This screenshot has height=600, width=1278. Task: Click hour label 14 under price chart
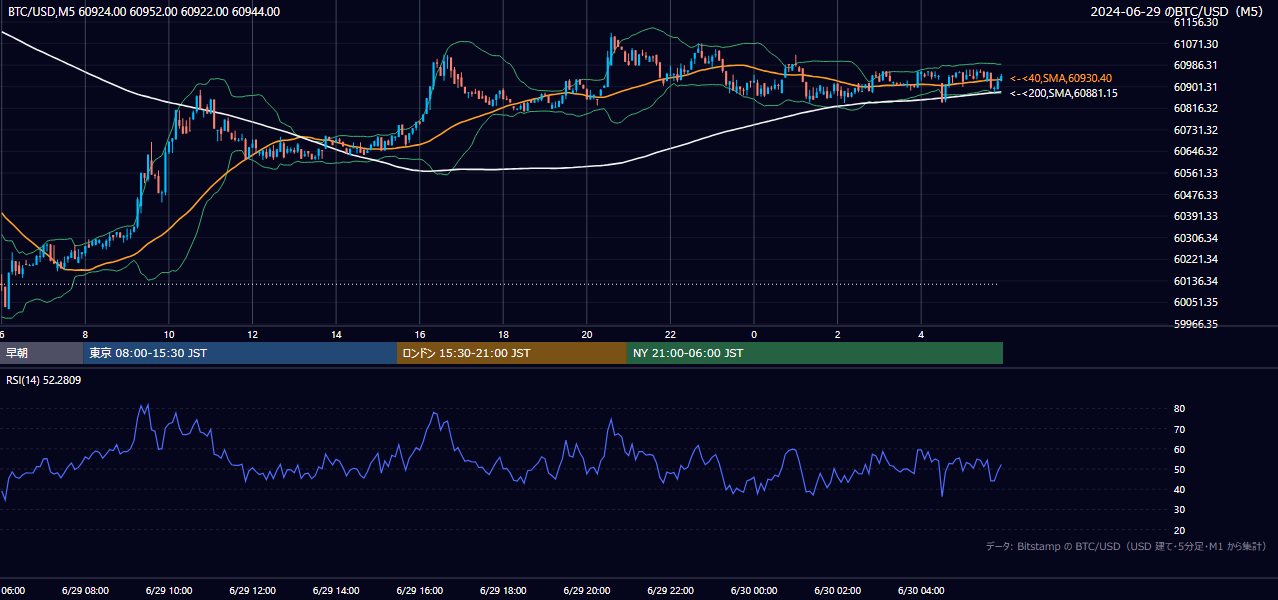[x=336, y=334]
